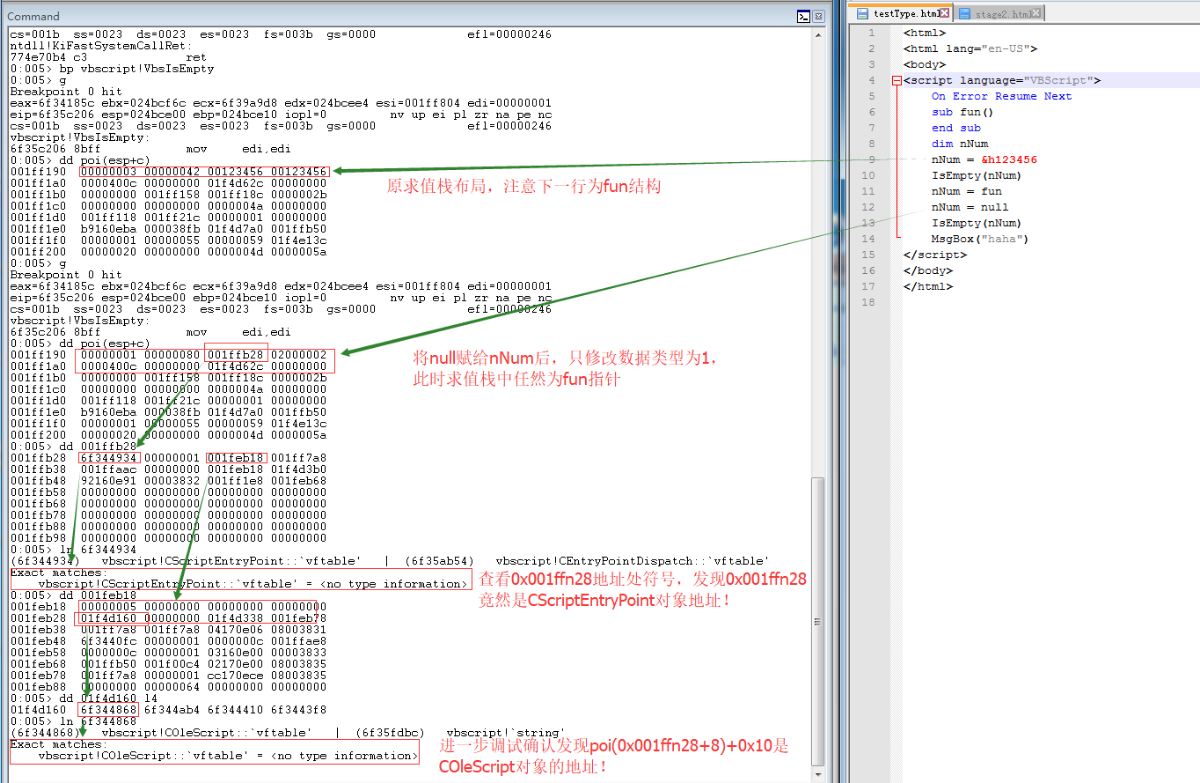Click the MsgBox("haha") line
The height and width of the screenshot is (783, 1200).
tap(980, 239)
